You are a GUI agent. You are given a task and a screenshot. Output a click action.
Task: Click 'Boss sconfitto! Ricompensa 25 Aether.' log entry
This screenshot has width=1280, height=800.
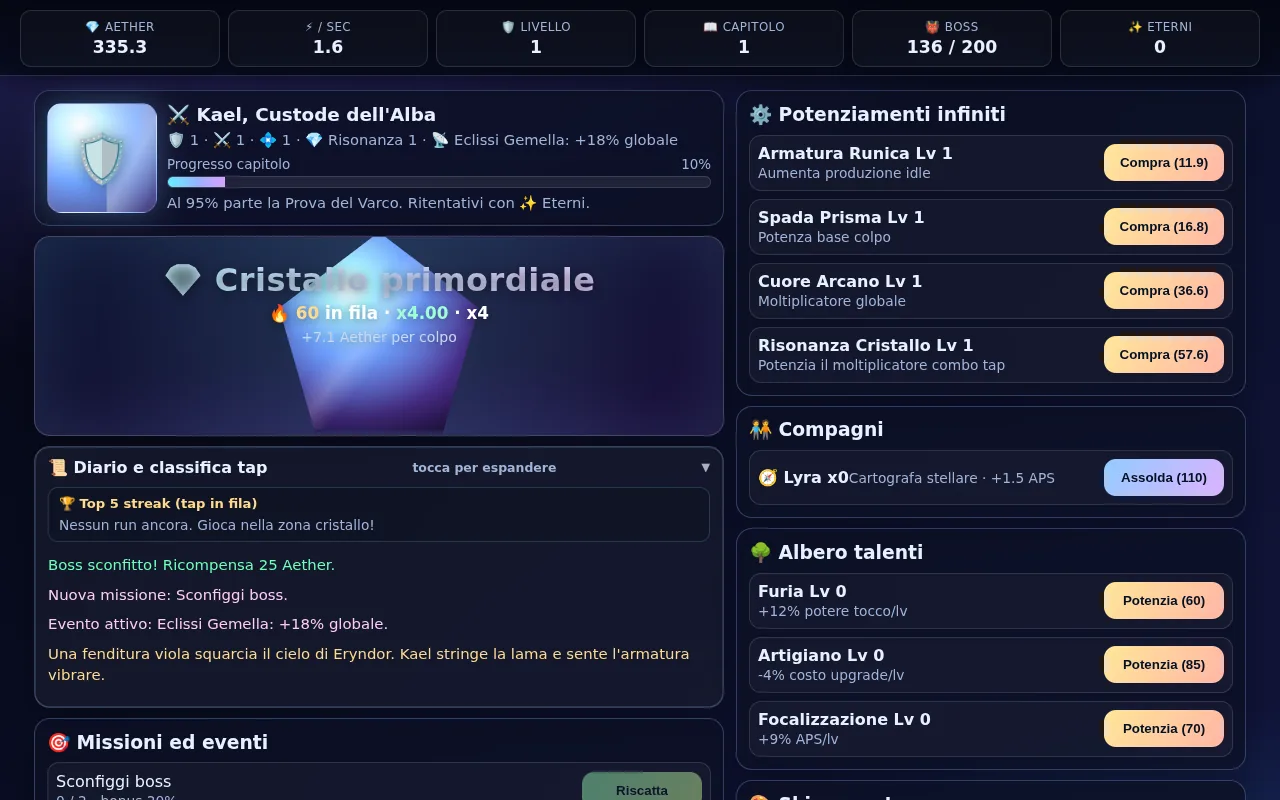pos(192,565)
